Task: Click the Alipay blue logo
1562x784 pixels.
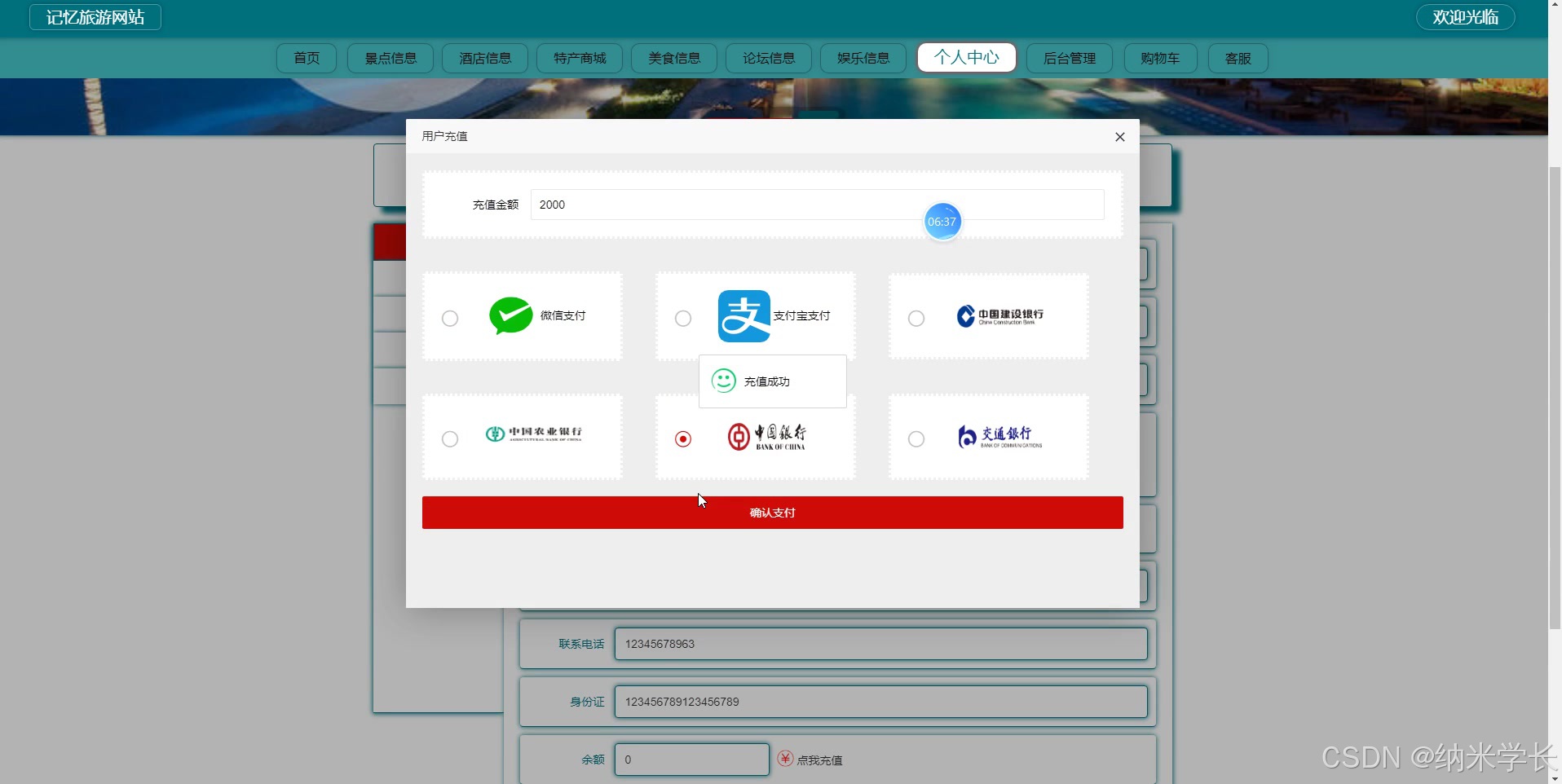Action: pos(743,316)
